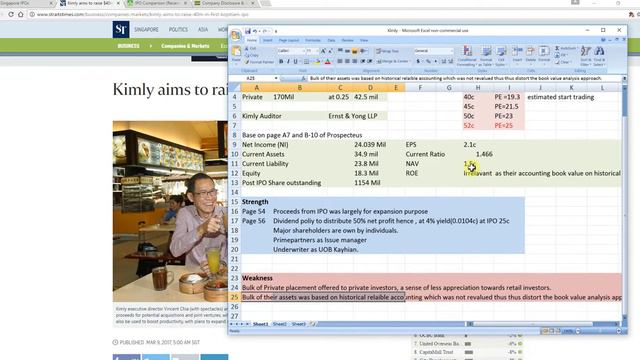Image resolution: width=640 pixels, height=360 pixels.
Task: Open the cell Borders tool
Action: (306, 62)
